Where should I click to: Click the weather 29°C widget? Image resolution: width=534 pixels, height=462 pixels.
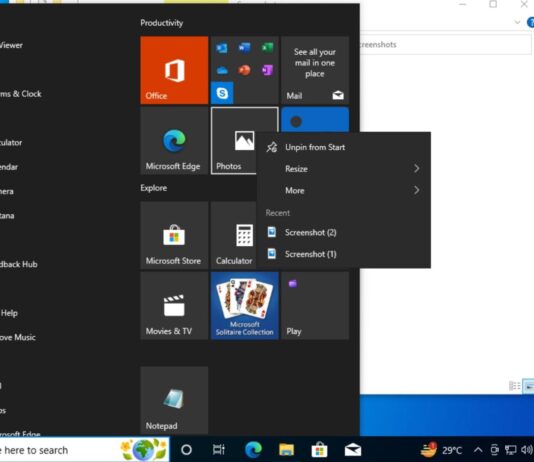tap(441, 450)
